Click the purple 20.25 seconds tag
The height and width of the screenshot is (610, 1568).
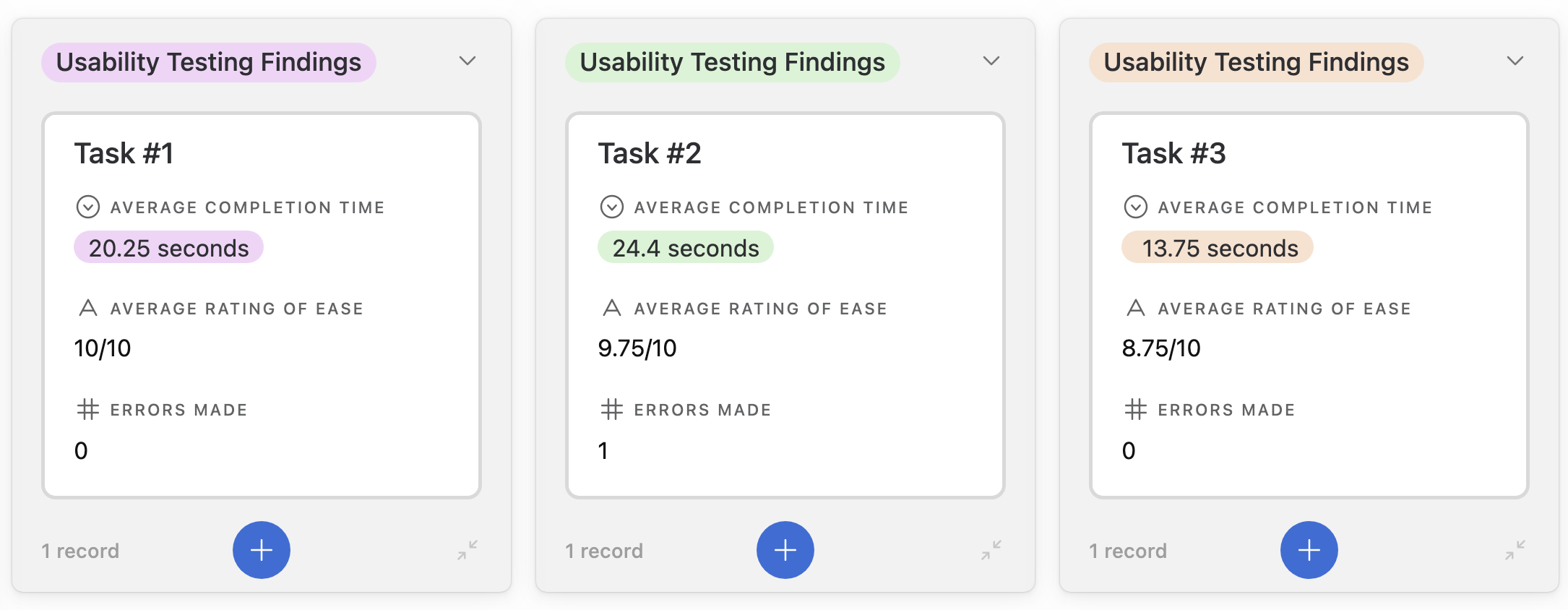tap(168, 248)
